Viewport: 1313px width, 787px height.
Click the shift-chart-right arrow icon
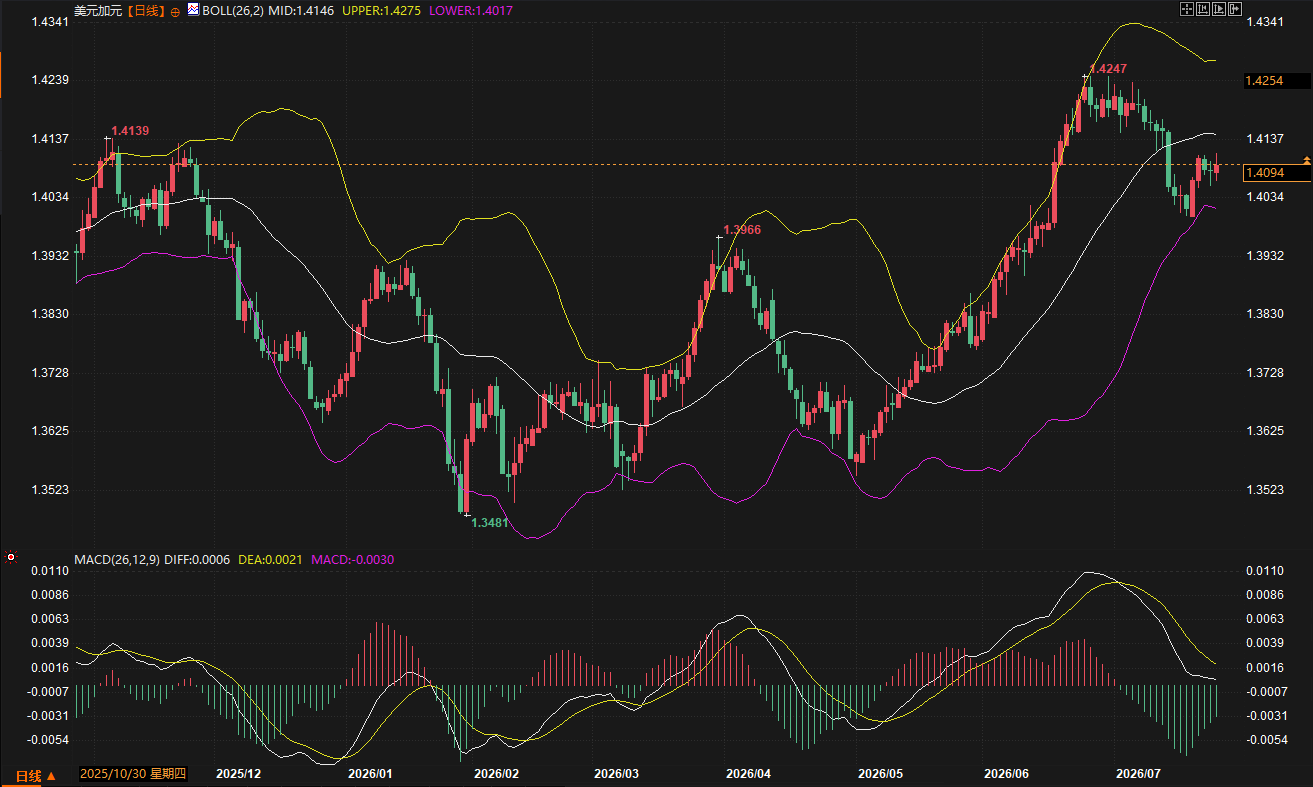click(x=1235, y=9)
